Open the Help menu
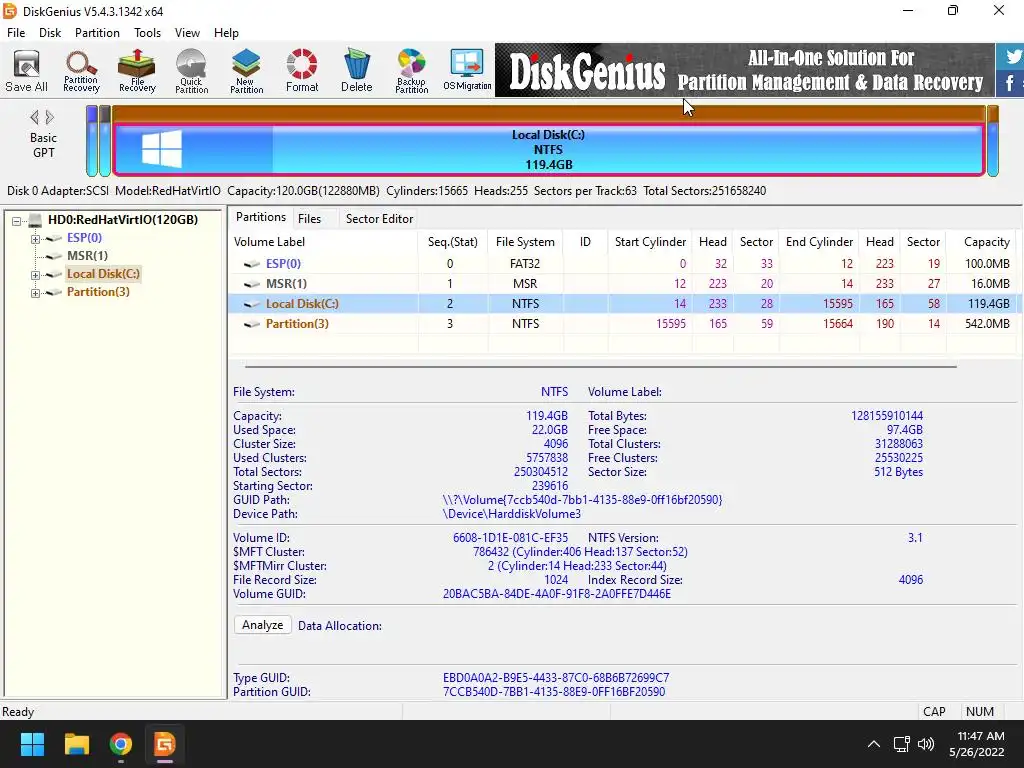1024x768 pixels. click(226, 33)
